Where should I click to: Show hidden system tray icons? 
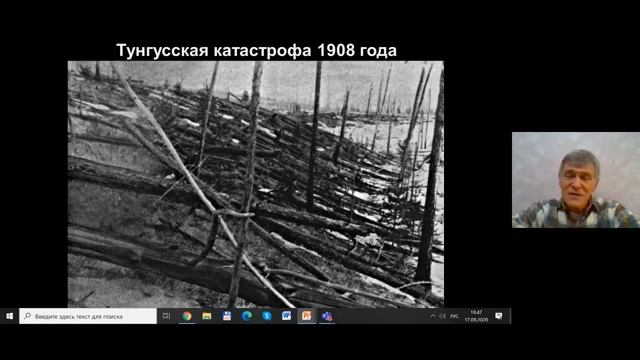click(x=433, y=316)
